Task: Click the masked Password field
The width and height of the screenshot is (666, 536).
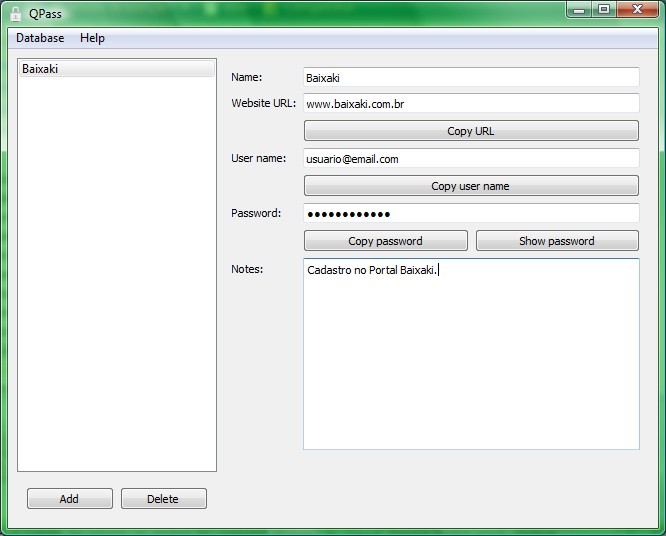Action: [470, 213]
